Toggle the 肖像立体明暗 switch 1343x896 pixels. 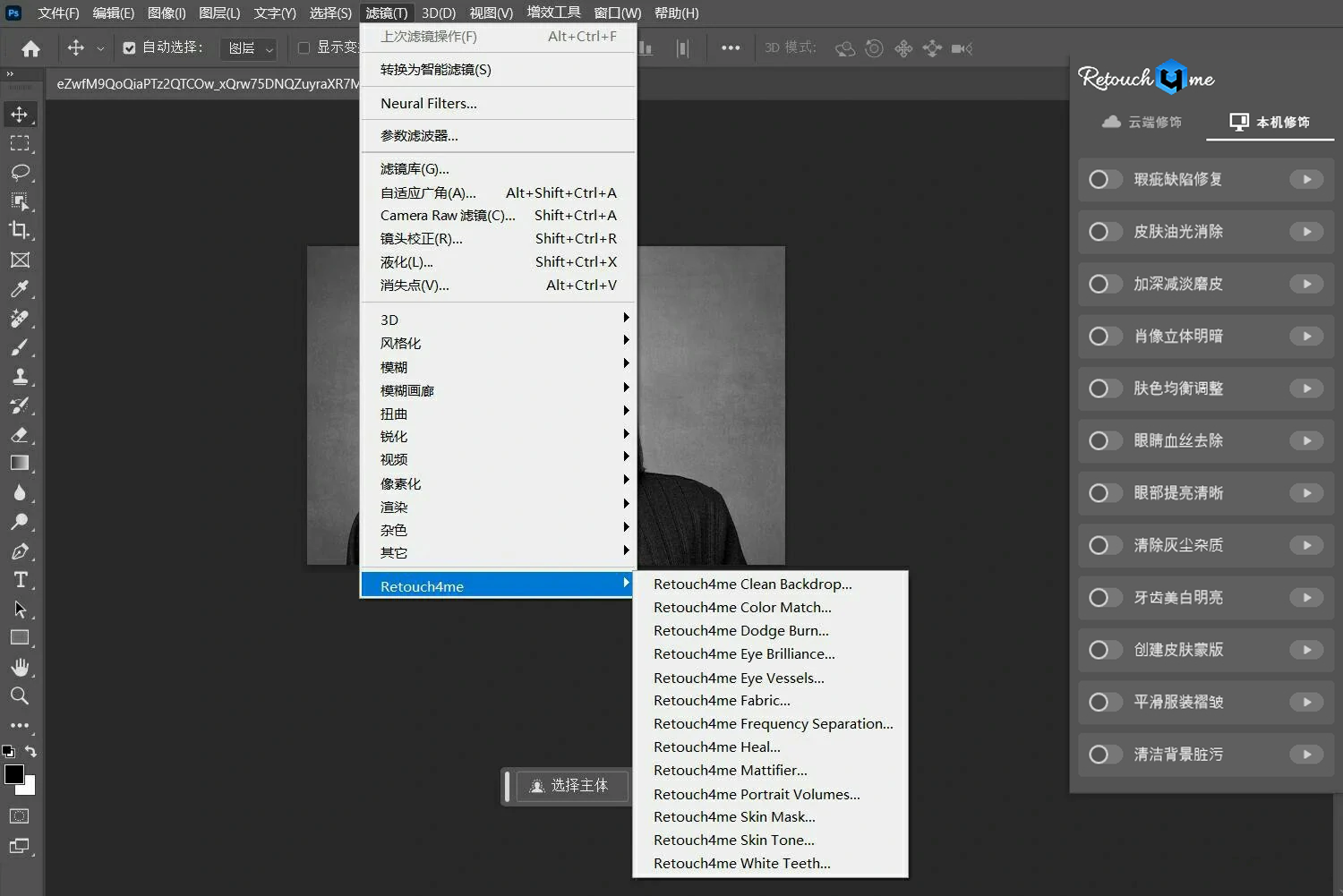pyautogui.click(x=1104, y=337)
